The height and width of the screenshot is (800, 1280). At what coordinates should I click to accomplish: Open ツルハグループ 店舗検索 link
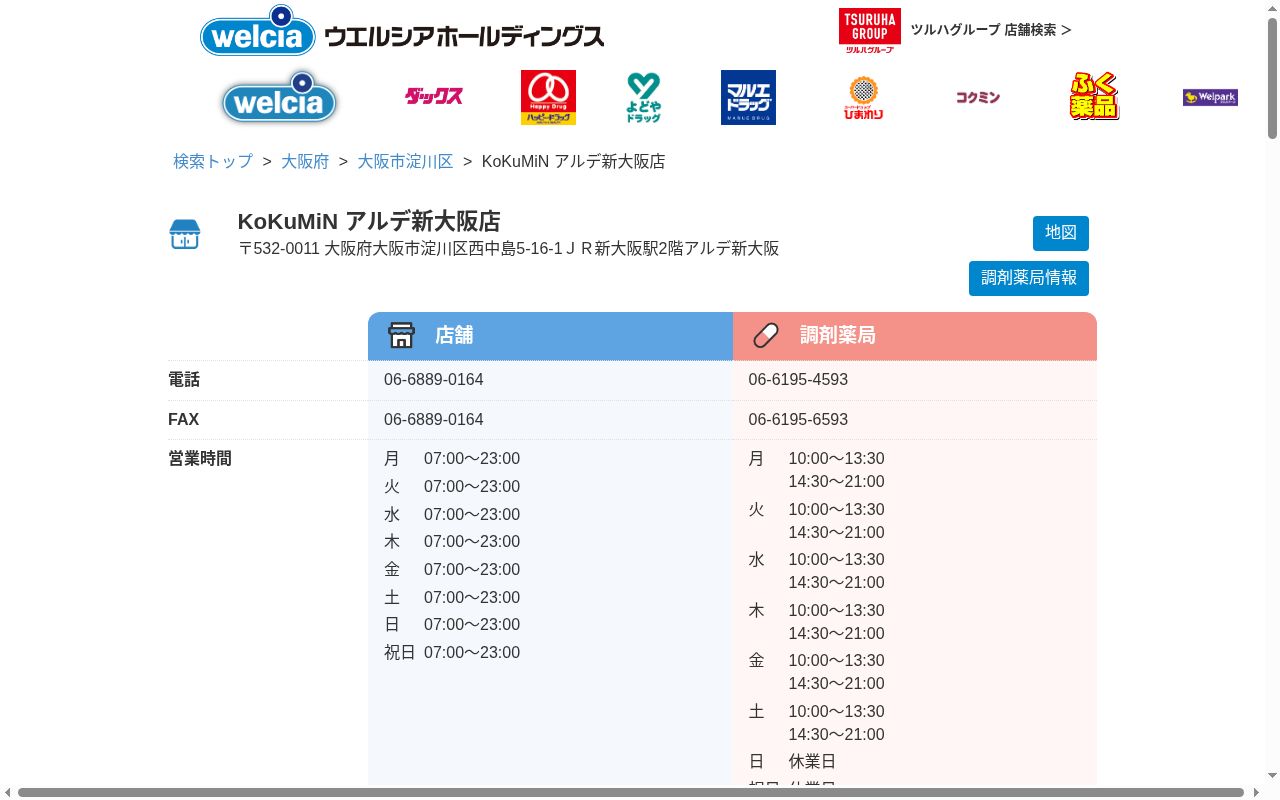[x=990, y=30]
